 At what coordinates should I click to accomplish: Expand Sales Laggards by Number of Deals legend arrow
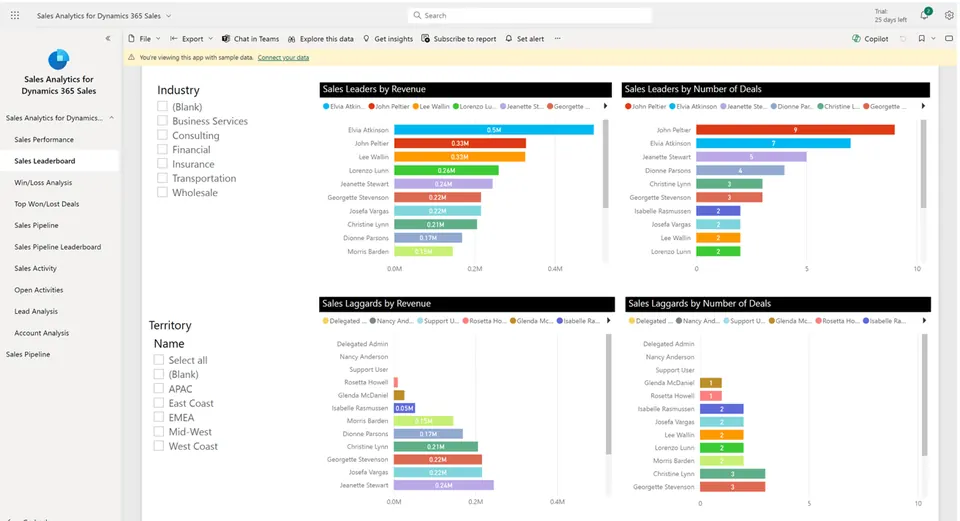924,320
